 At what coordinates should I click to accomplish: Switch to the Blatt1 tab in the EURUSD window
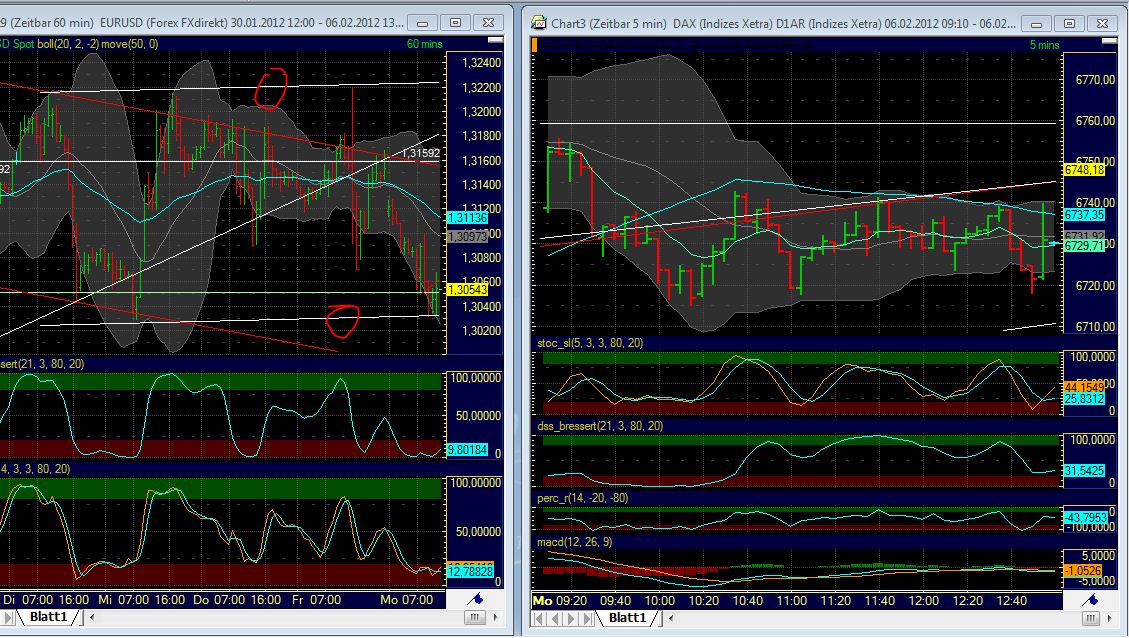click(x=46, y=617)
